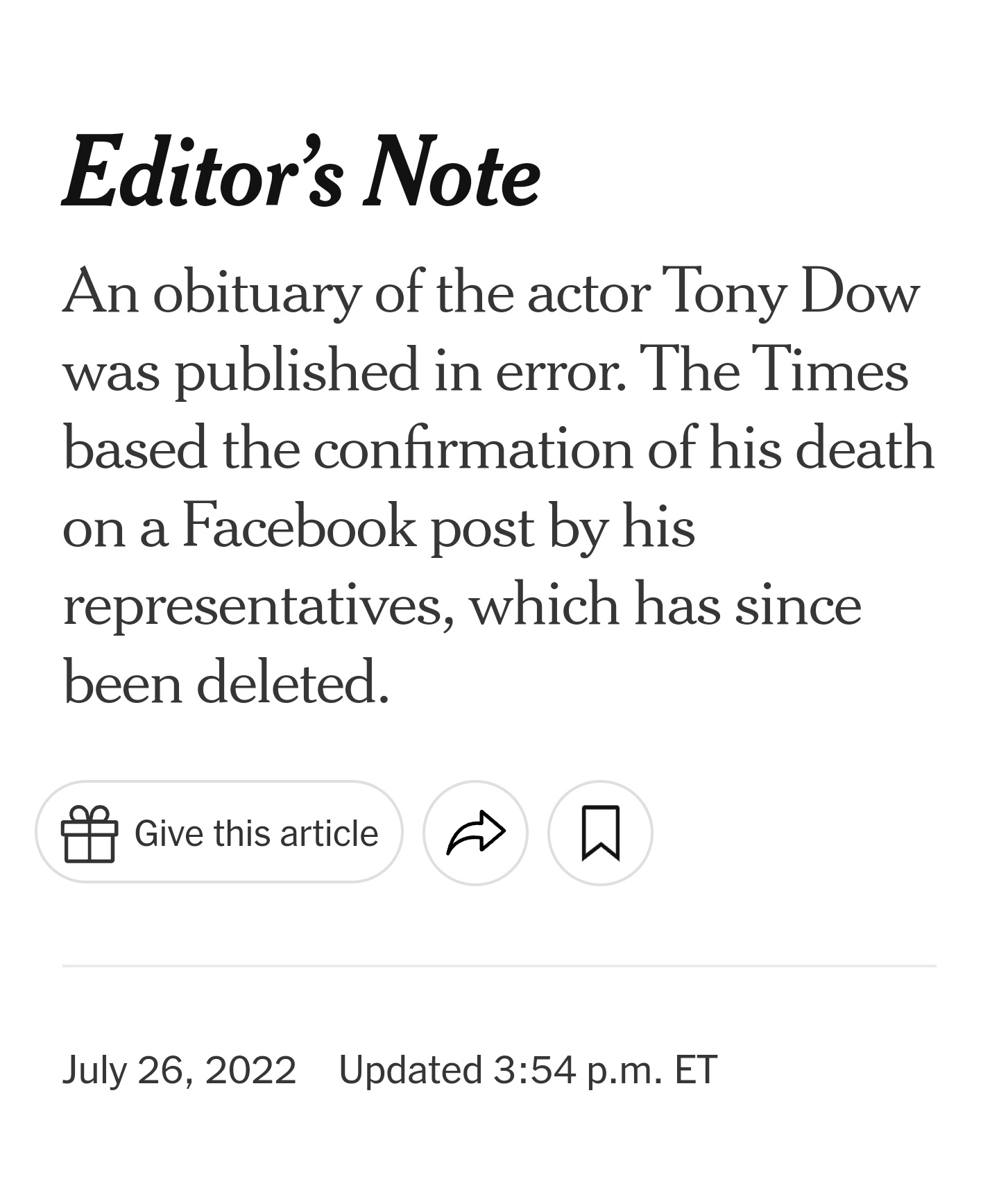Click the word "actor"

click(589, 293)
